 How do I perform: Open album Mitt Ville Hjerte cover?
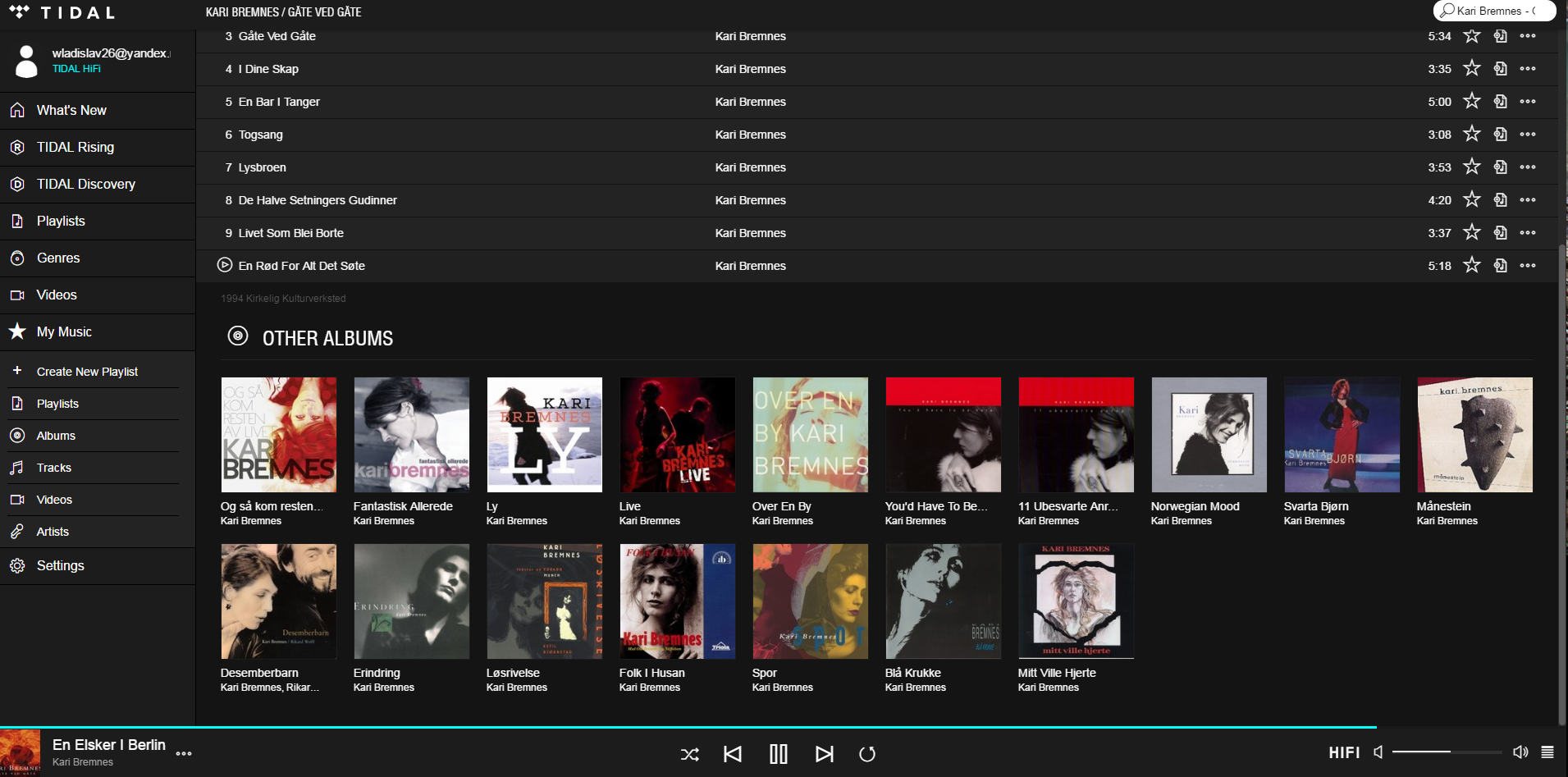1076,601
